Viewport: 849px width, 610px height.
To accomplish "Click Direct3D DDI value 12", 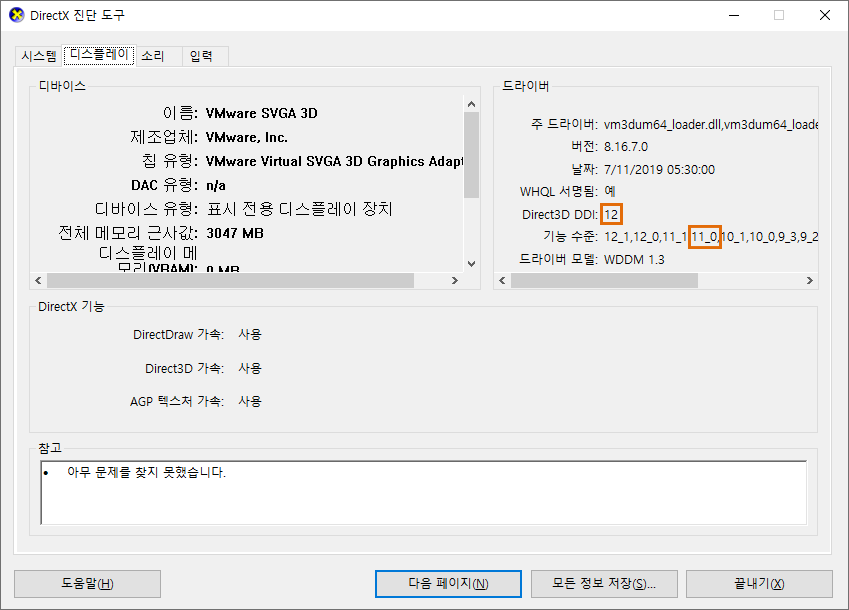I will point(611,214).
